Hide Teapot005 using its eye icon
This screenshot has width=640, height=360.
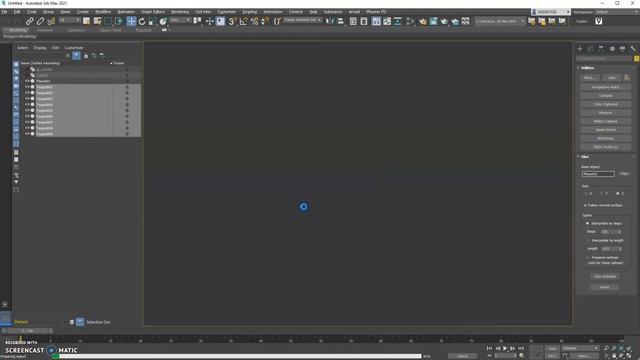[27, 110]
